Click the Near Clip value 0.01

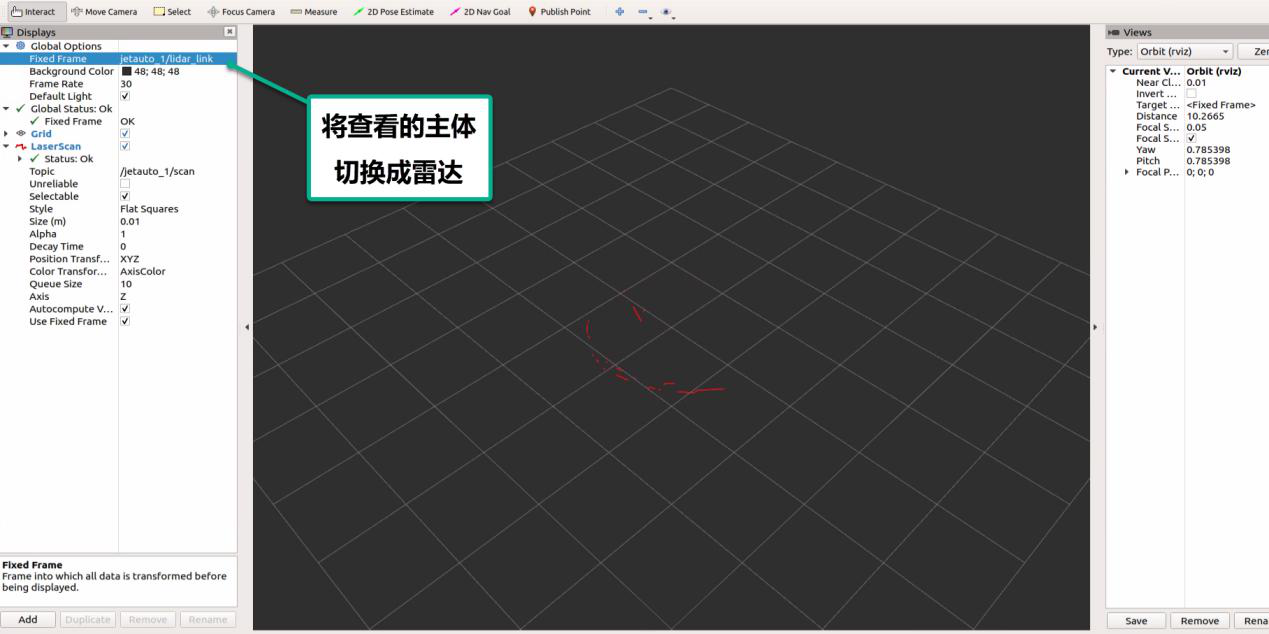click(1196, 83)
